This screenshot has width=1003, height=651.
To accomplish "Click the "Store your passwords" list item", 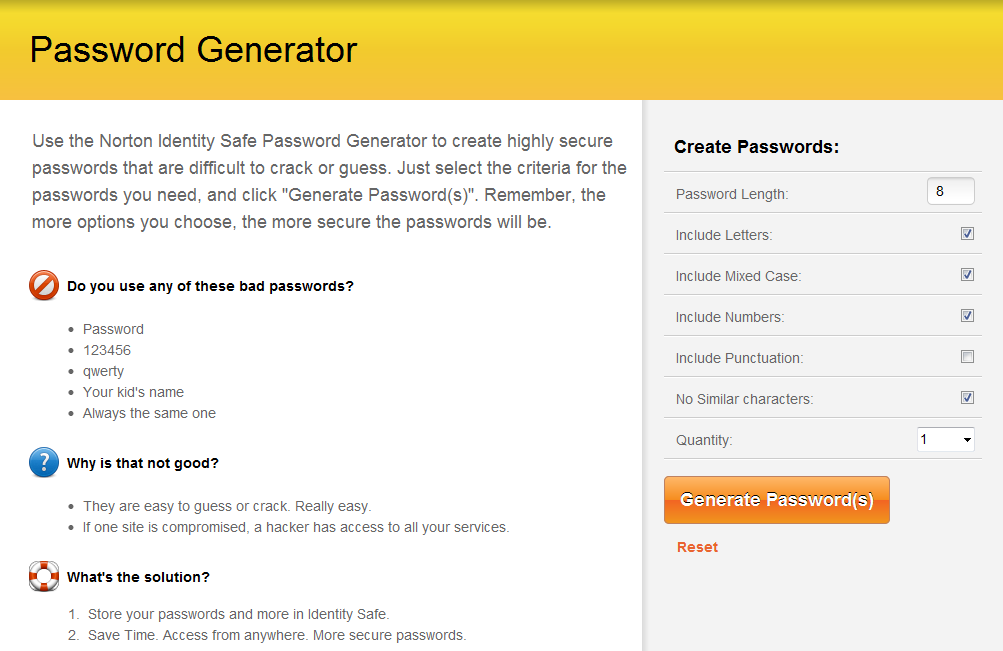I will (238, 614).
